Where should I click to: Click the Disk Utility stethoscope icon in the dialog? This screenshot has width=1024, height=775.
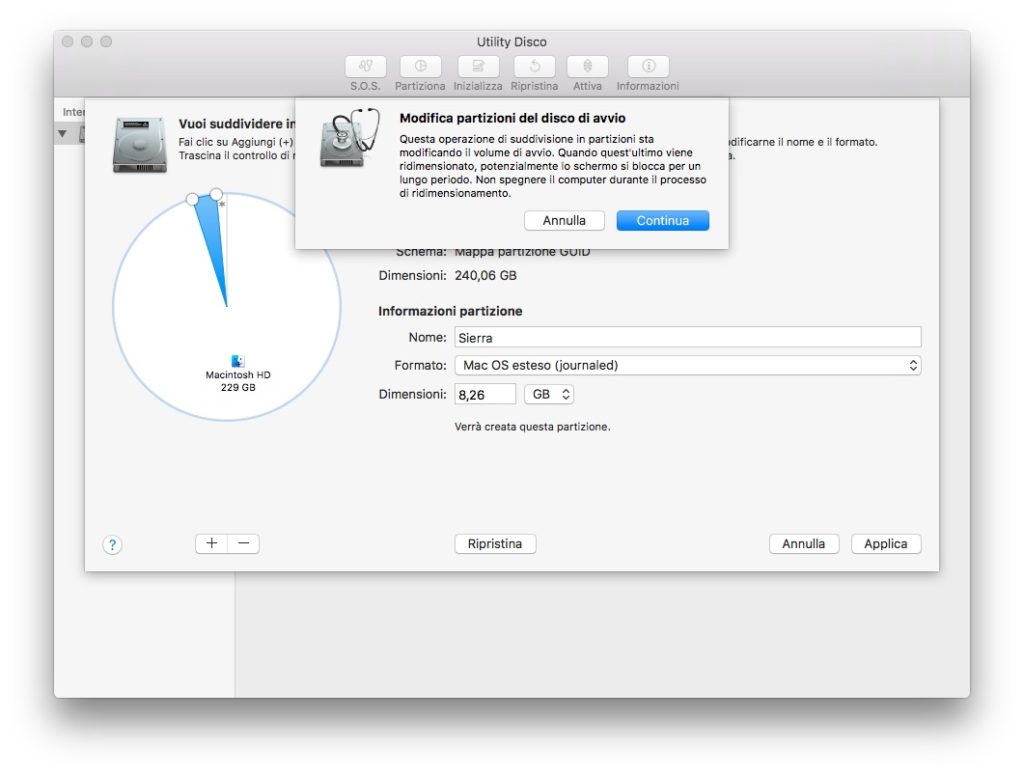pos(350,138)
